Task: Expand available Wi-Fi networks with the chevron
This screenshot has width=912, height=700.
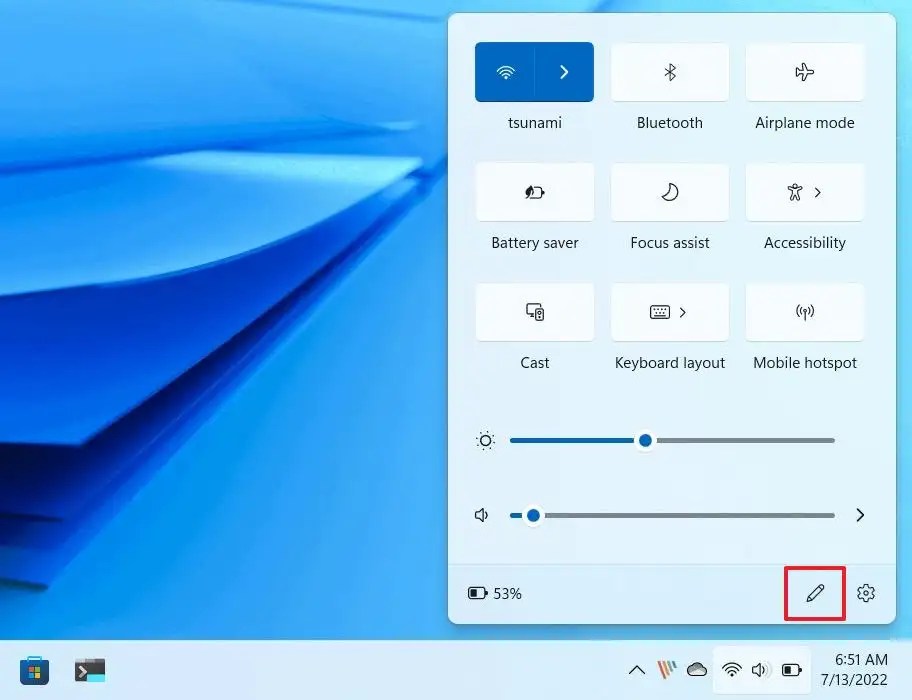Action: 564,71
